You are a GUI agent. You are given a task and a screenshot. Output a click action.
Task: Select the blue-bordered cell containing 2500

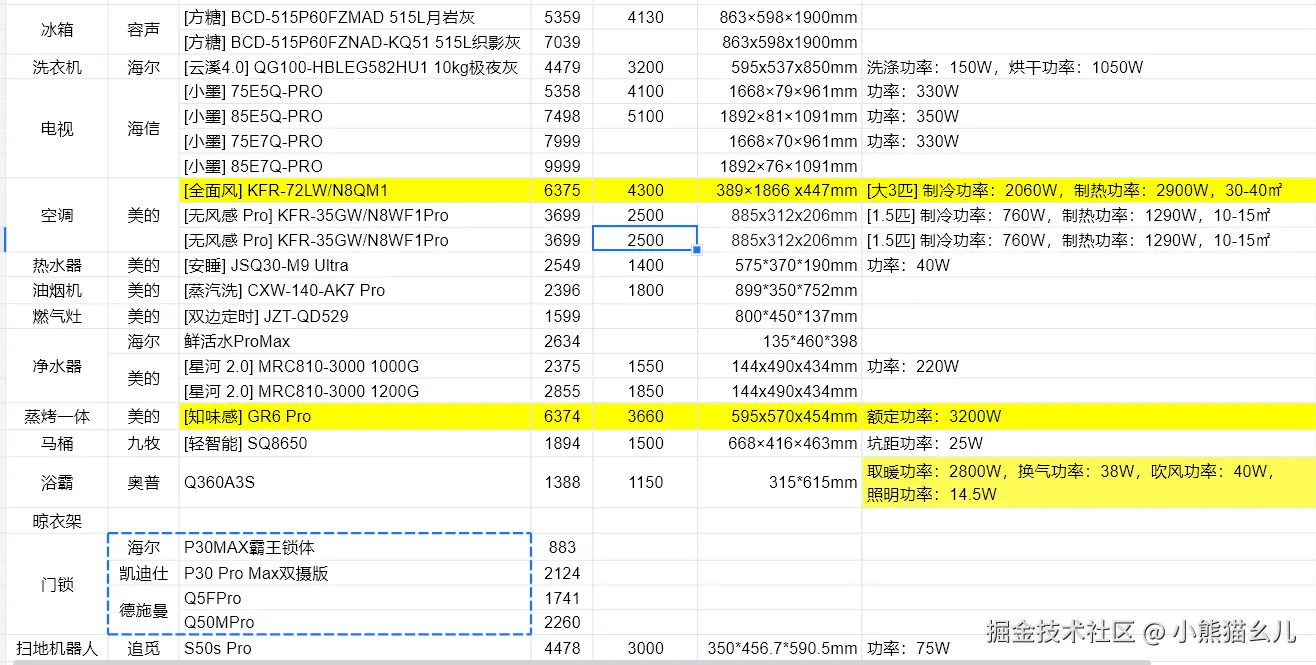coord(645,240)
